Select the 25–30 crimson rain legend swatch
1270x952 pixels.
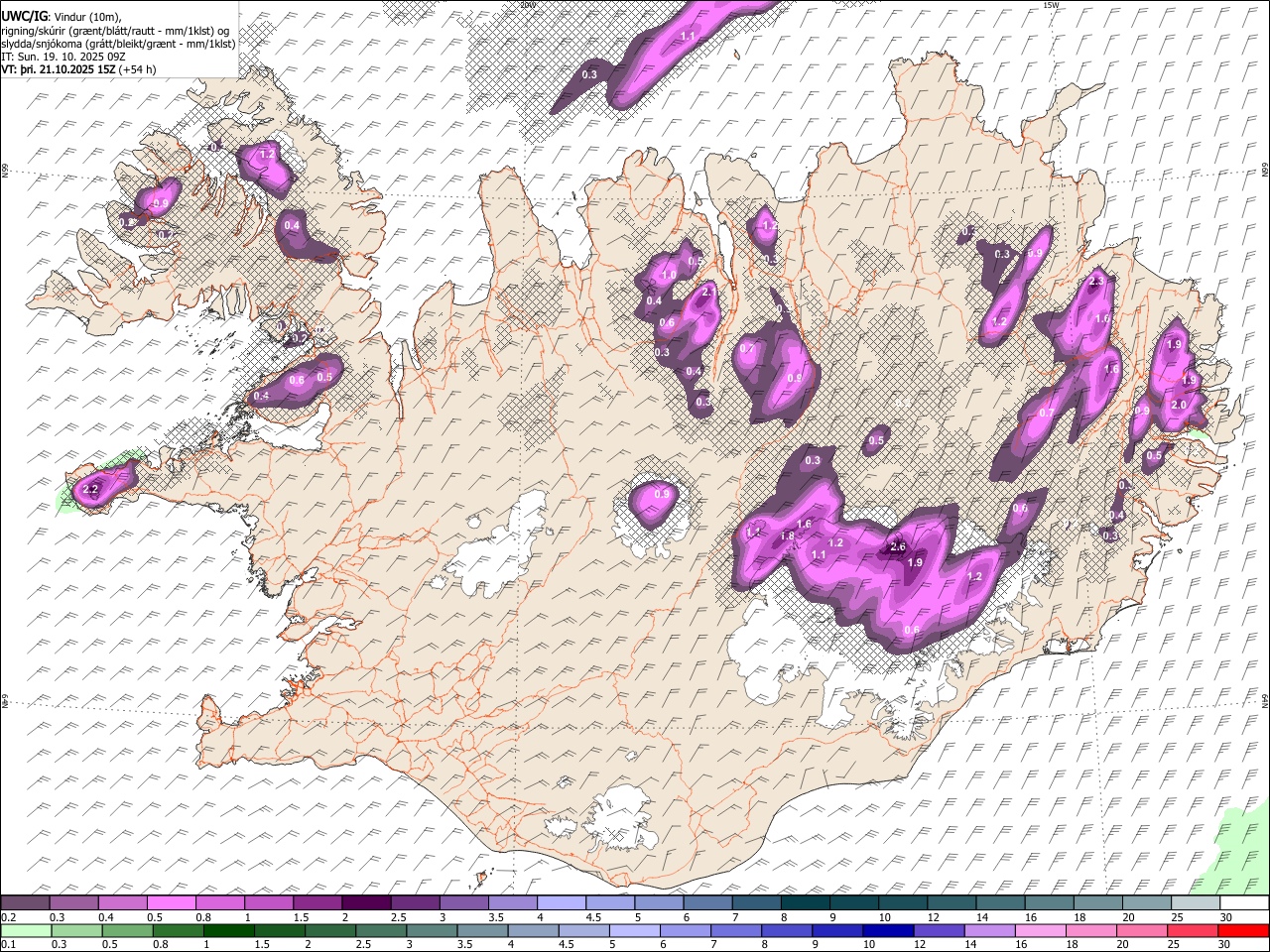(x=1193, y=931)
